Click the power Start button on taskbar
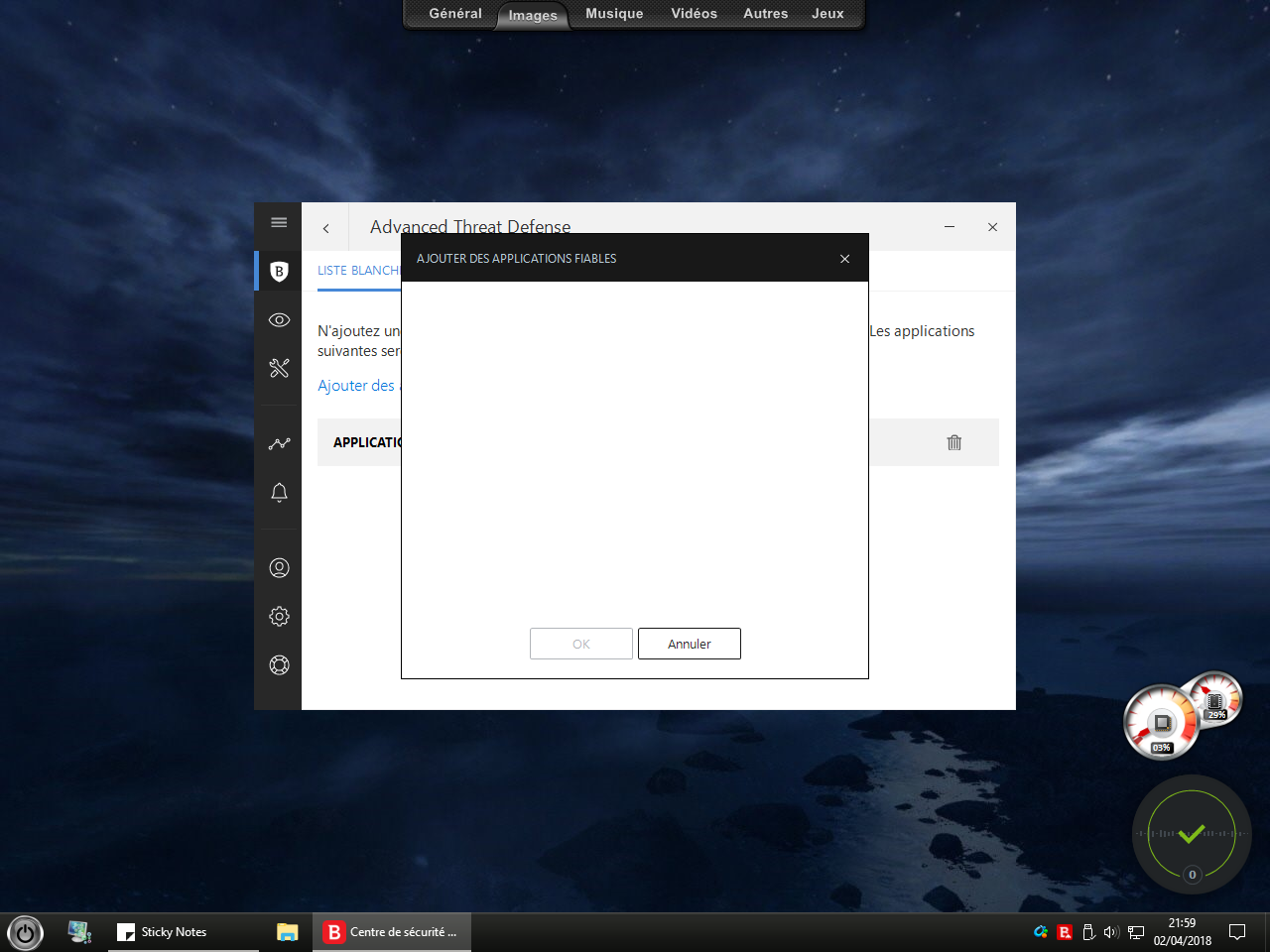The height and width of the screenshot is (952, 1270). (x=25, y=932)
